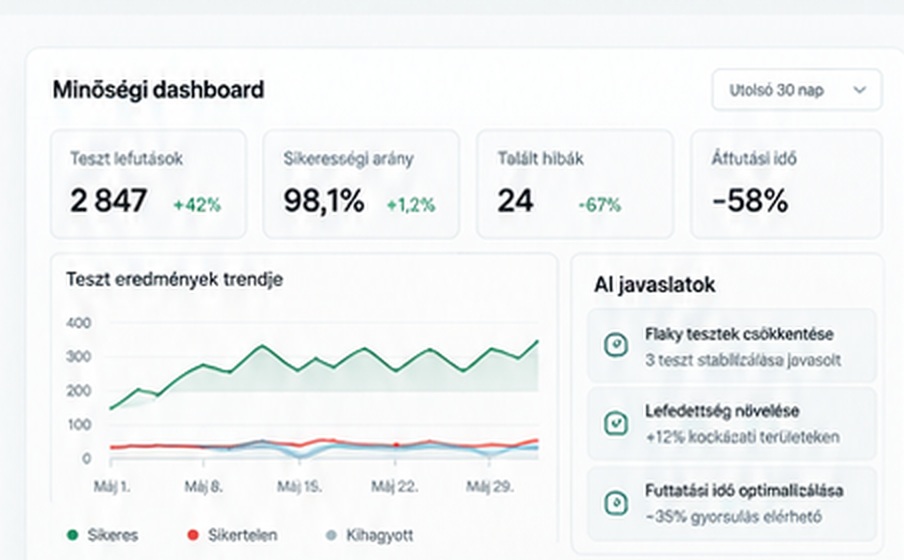This screenshot has height=560, width=904.
Task: Click the +42% change indicator
Action: [x=197, y=205]
